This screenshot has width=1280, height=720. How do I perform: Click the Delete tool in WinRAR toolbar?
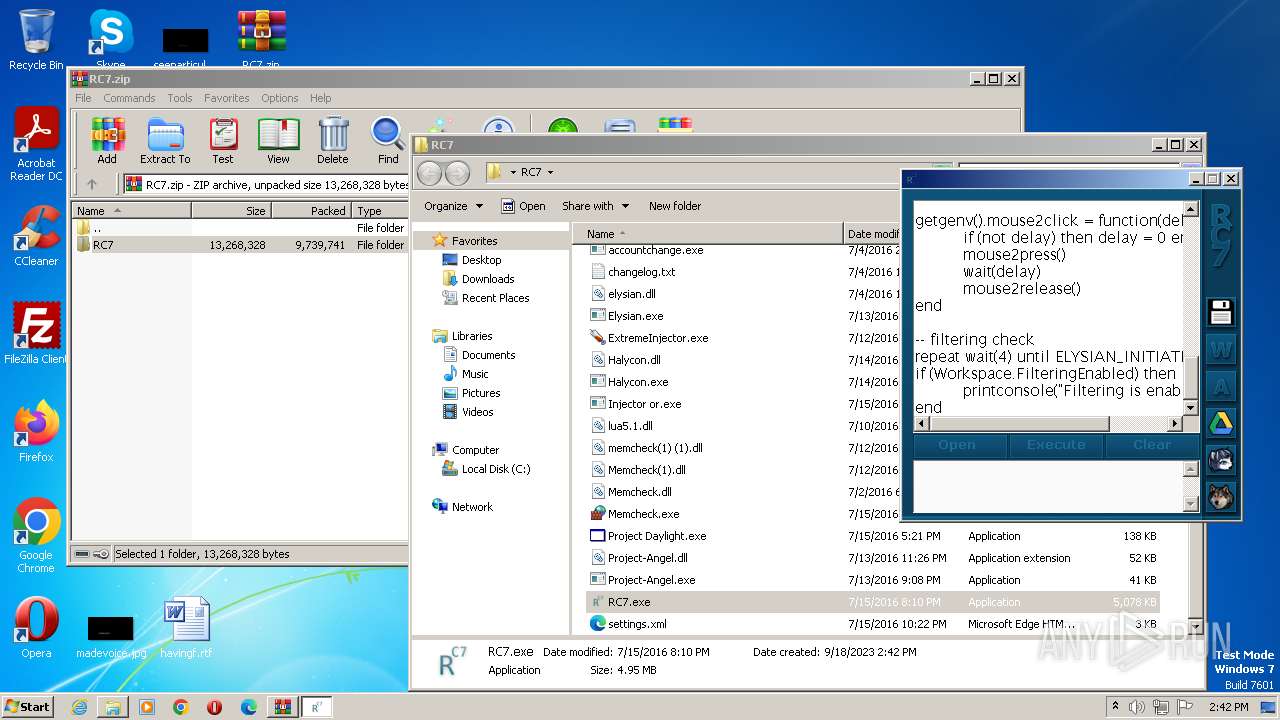tap(333, 141)
